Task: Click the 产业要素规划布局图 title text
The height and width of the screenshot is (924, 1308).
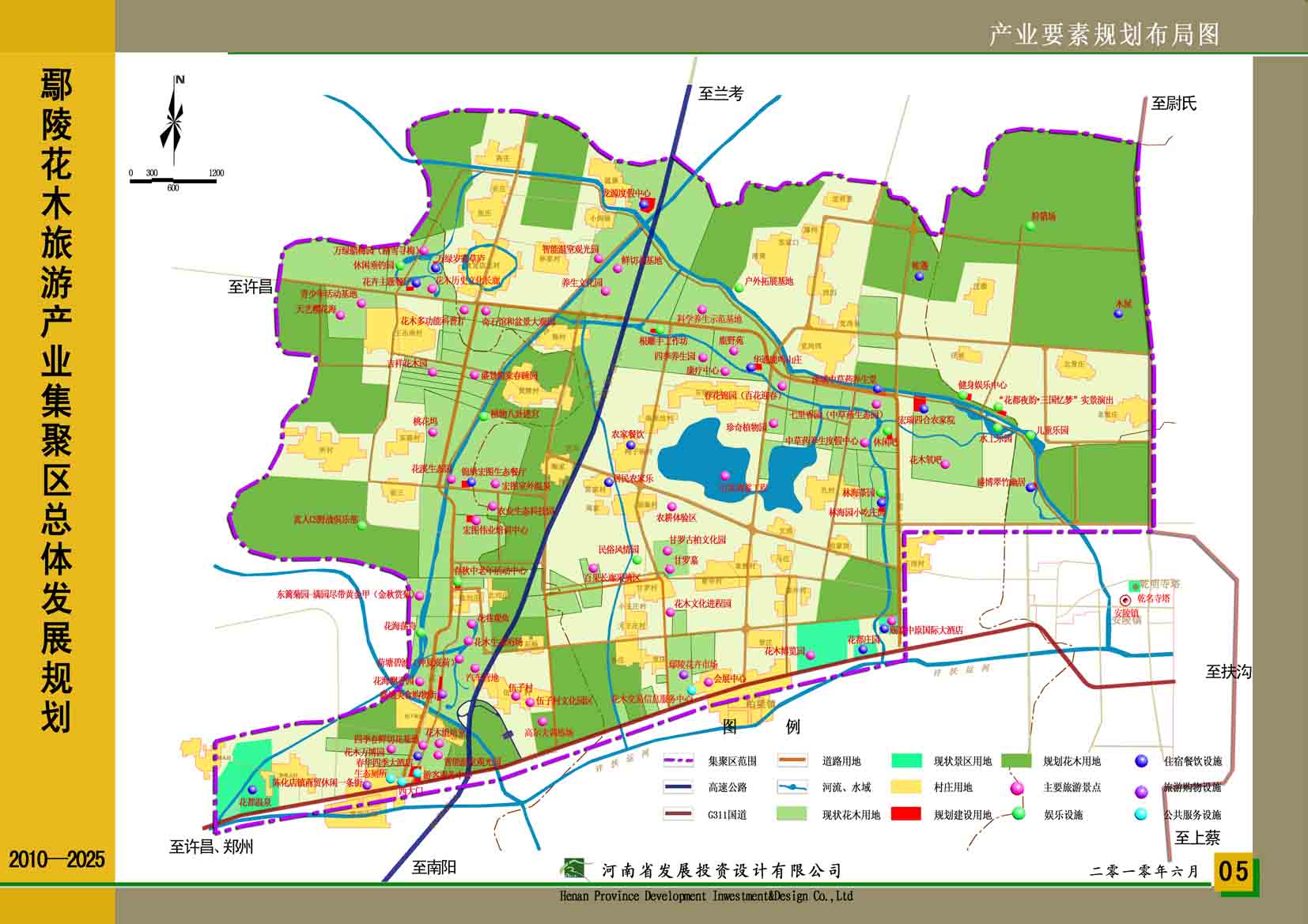Action: 1104,35
